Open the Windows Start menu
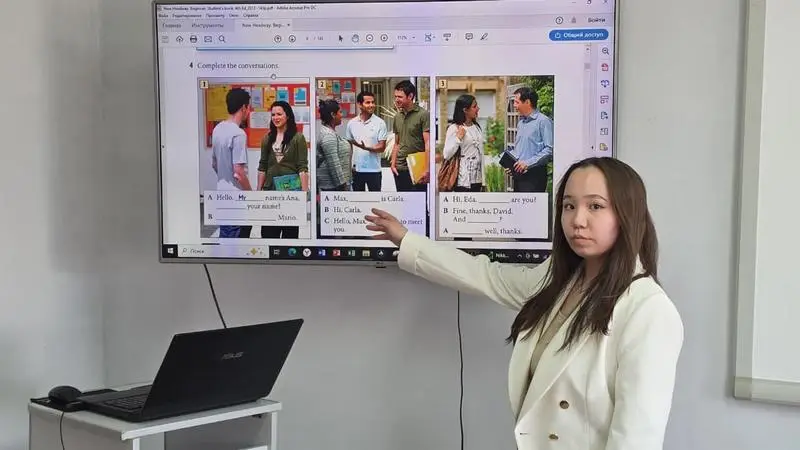This screenshot has height=450, width=800. (x=170, y=251)
